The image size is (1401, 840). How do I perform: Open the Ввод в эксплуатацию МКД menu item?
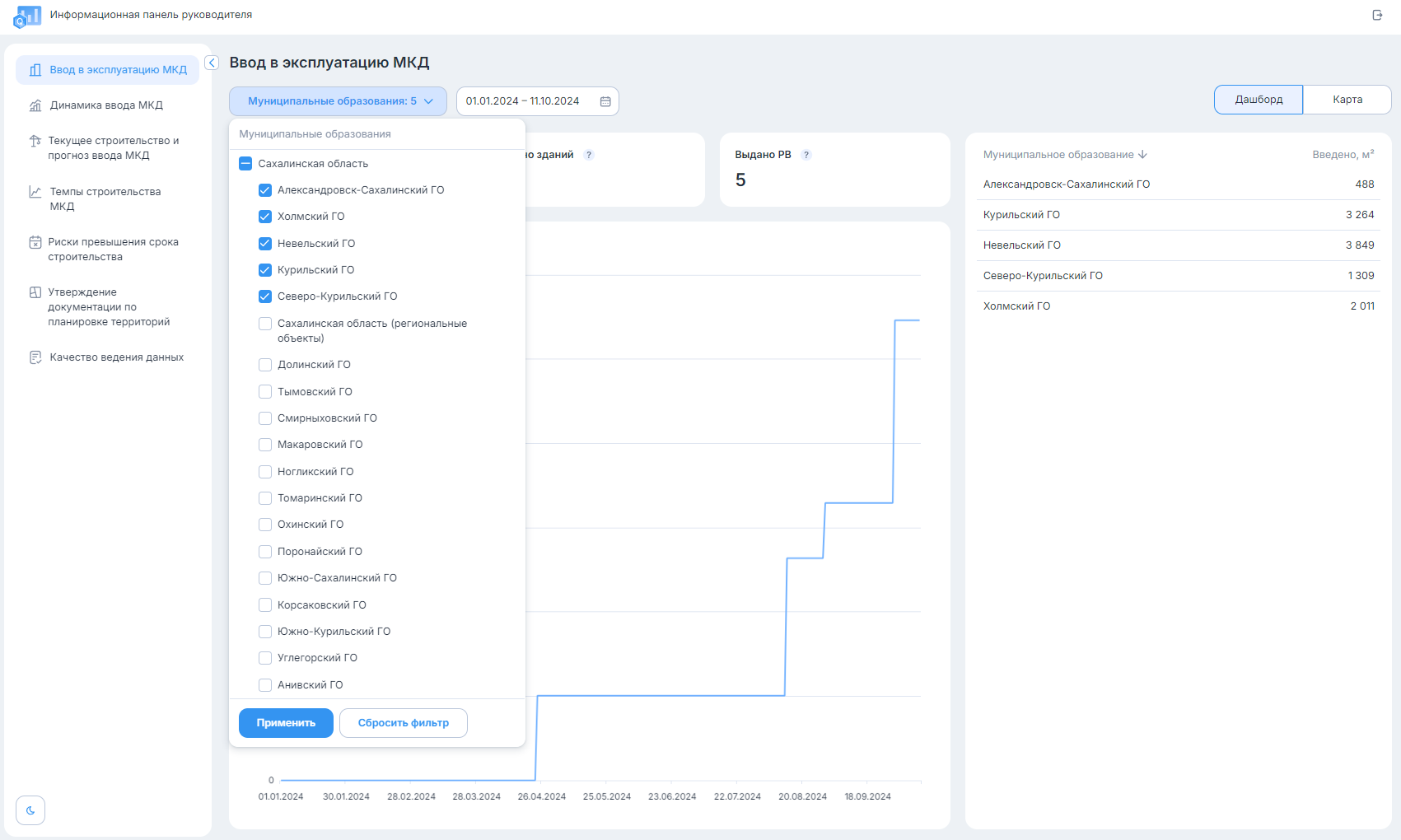coord(108,70)
